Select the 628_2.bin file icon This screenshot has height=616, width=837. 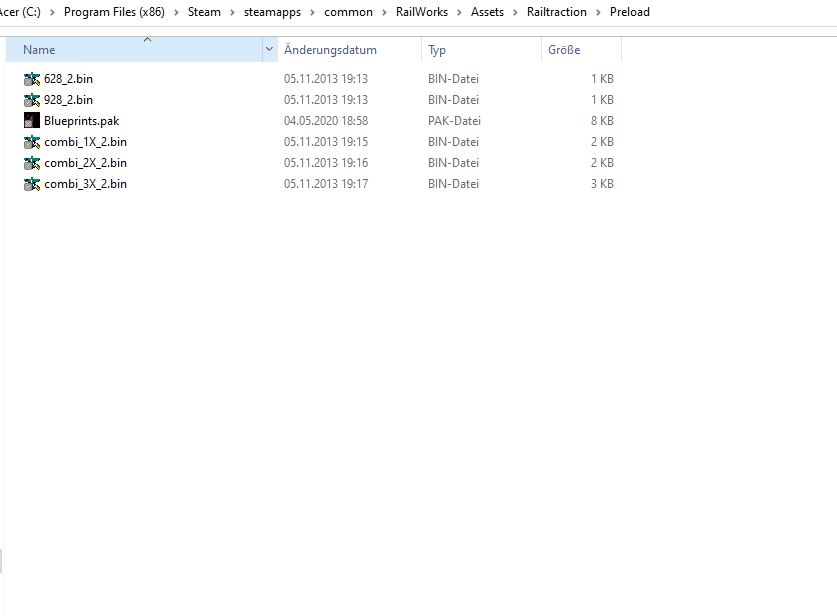coord(32,79)
